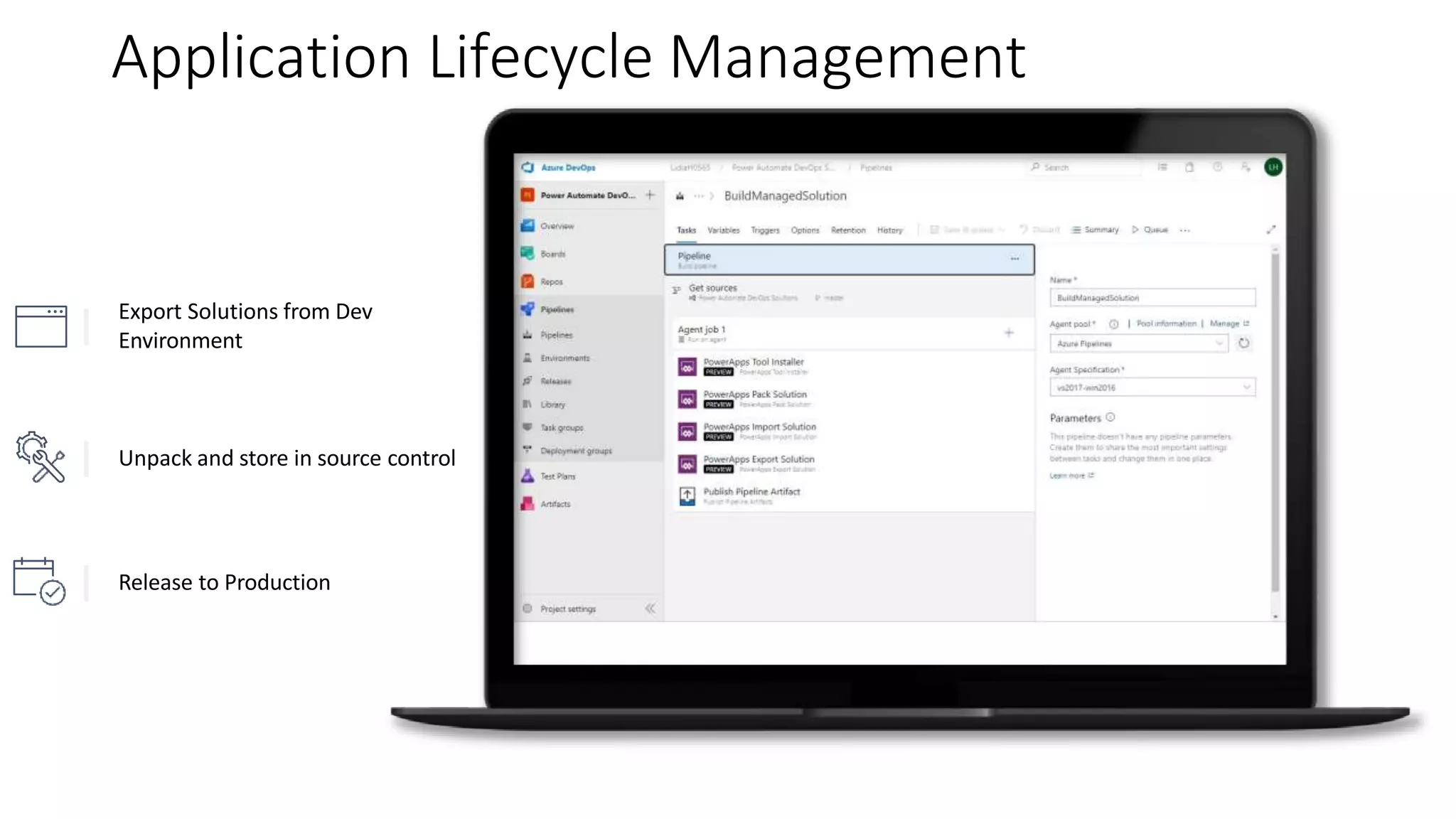Toggle full screen with the expand icon
This screenshot has width=1456, height=819.
(x=1271, y=230)
